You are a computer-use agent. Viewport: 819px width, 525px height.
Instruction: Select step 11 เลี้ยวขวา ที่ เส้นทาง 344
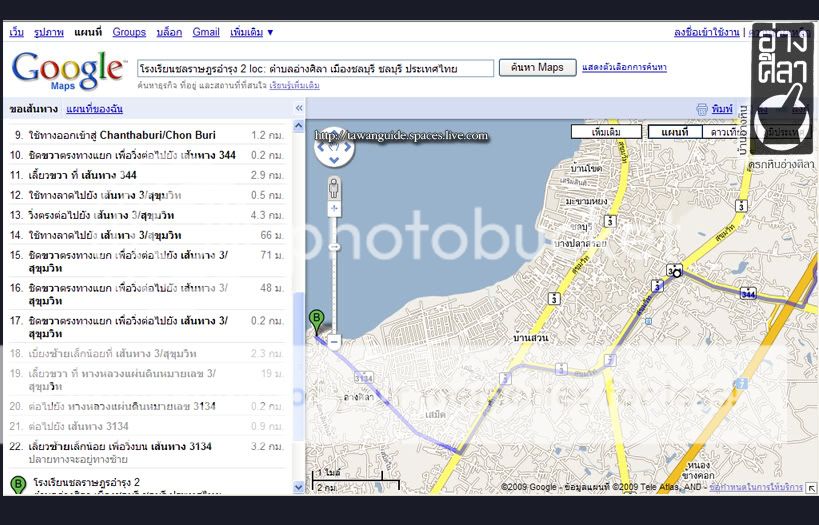tap(147, 175)
